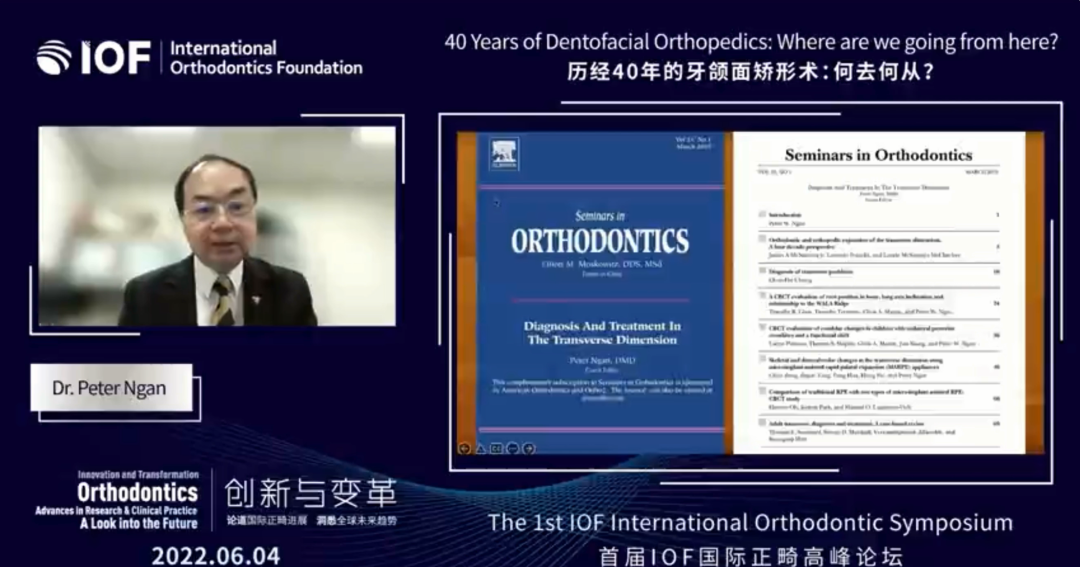1080x567 pixels.
Task: Click 'Advances in Research & Clinical Practice' line
Action: (116, 511)
